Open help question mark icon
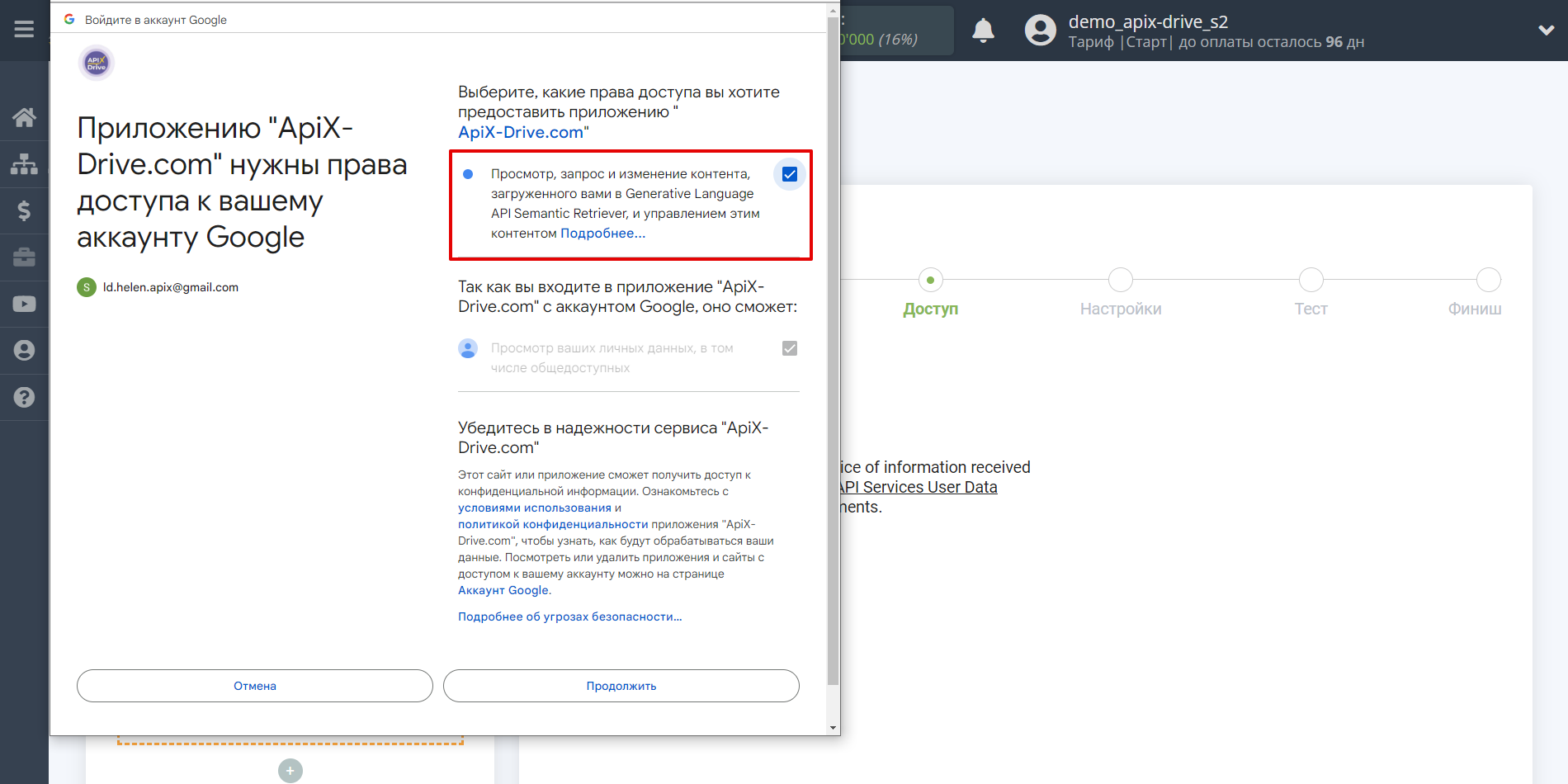Screen dimensions: 1568x784 (24, 397)
